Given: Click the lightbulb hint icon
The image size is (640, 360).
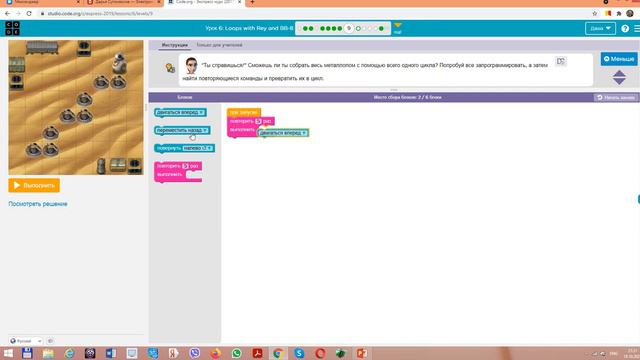Looking at the screenshot, I should pos(170,68).
